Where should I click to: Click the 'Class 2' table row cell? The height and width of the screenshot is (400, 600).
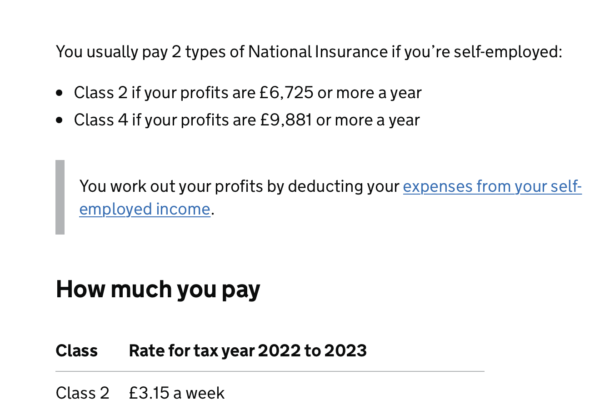[82, 393]
